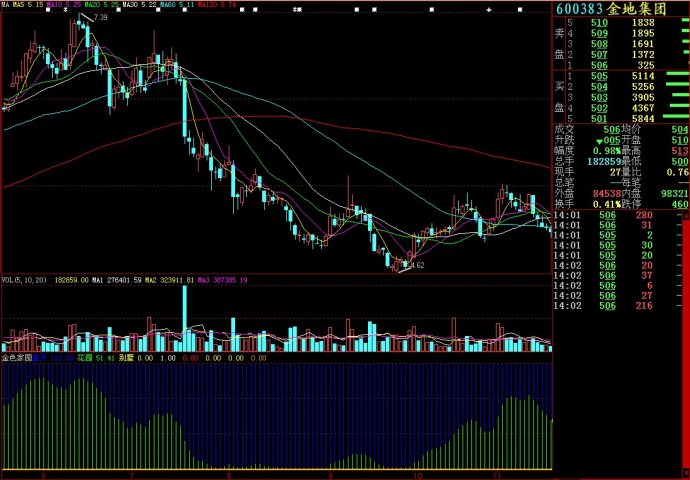Viewport: 690px width, 480px height.
Task: Select sell level 5 price 510
Action: [599, 23]
